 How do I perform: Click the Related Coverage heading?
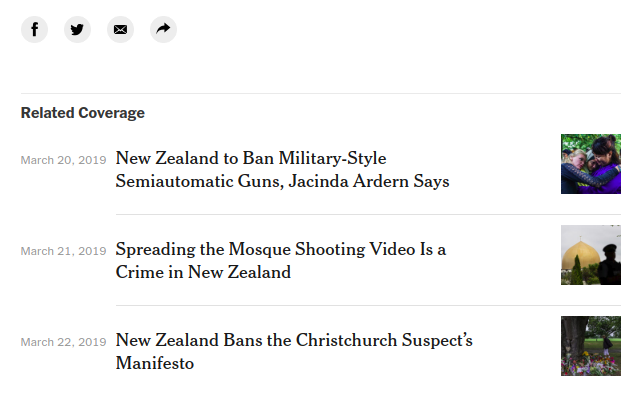click(x=83, y=113)
